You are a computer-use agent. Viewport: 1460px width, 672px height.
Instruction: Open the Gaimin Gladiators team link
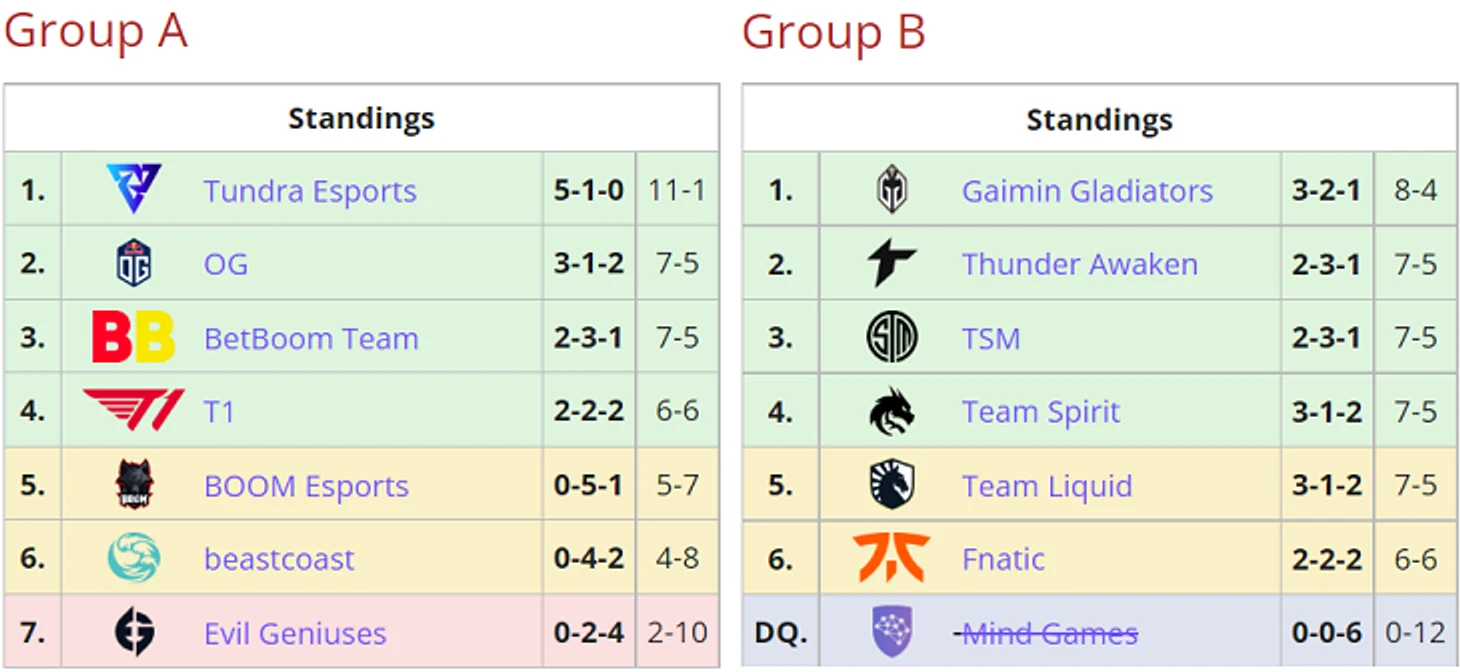(1087, 191)
